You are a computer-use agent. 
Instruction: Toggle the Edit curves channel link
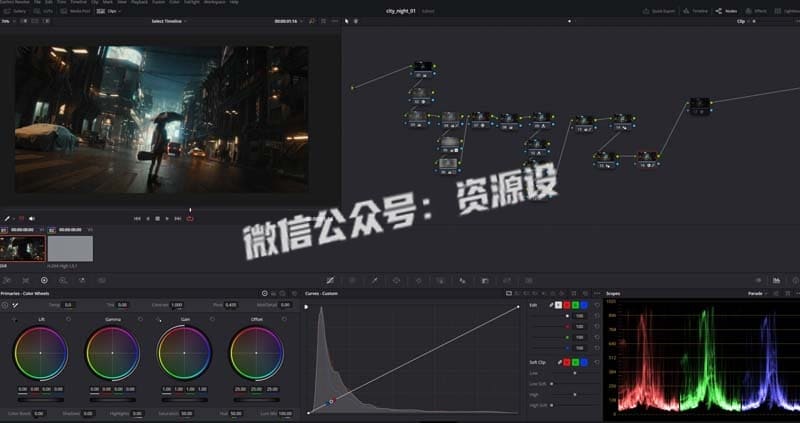point(551,305)
